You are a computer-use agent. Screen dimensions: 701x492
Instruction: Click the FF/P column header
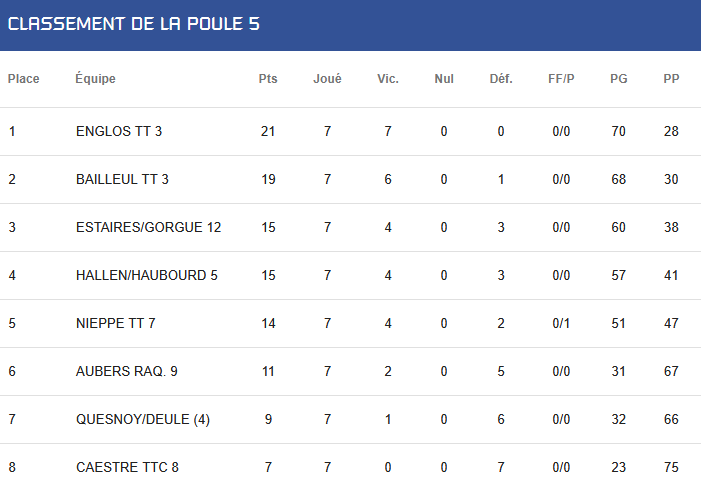(x=561, y=79)
